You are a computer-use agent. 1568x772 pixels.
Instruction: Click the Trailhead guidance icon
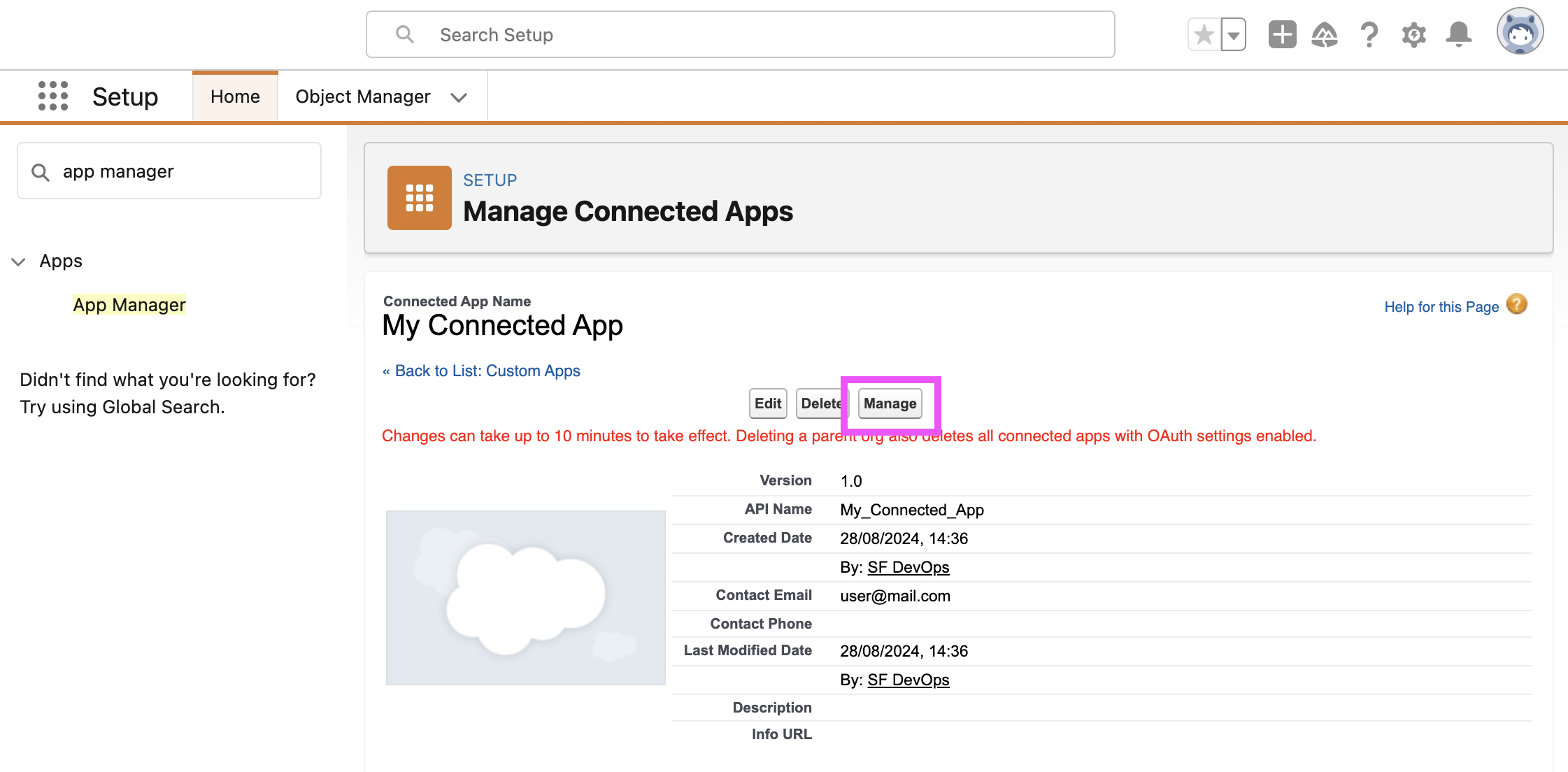[x=1325, y=34]
